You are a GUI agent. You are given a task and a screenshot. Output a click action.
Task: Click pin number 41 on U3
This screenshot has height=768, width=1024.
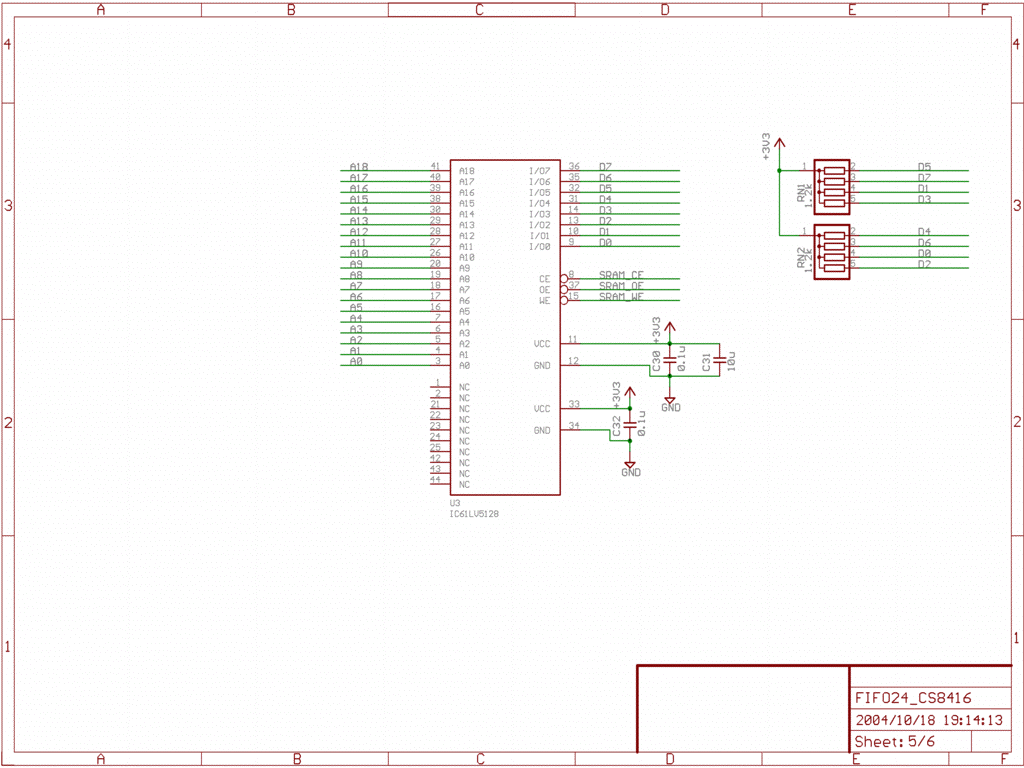coord(435,167)
